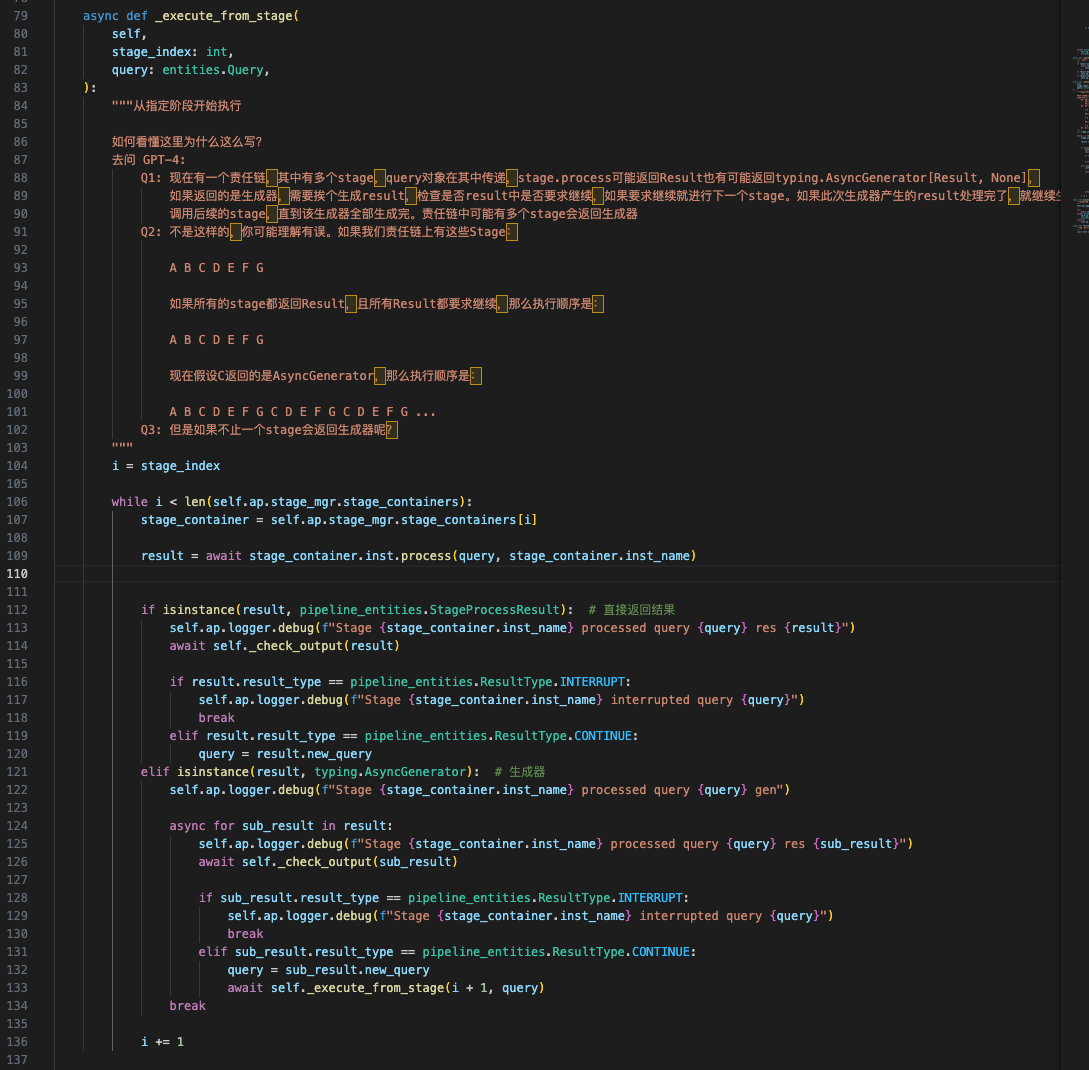Screen dimensions: 1089x1070
Task: Click line number 121 in the gutter
Action: pos(18,772)
